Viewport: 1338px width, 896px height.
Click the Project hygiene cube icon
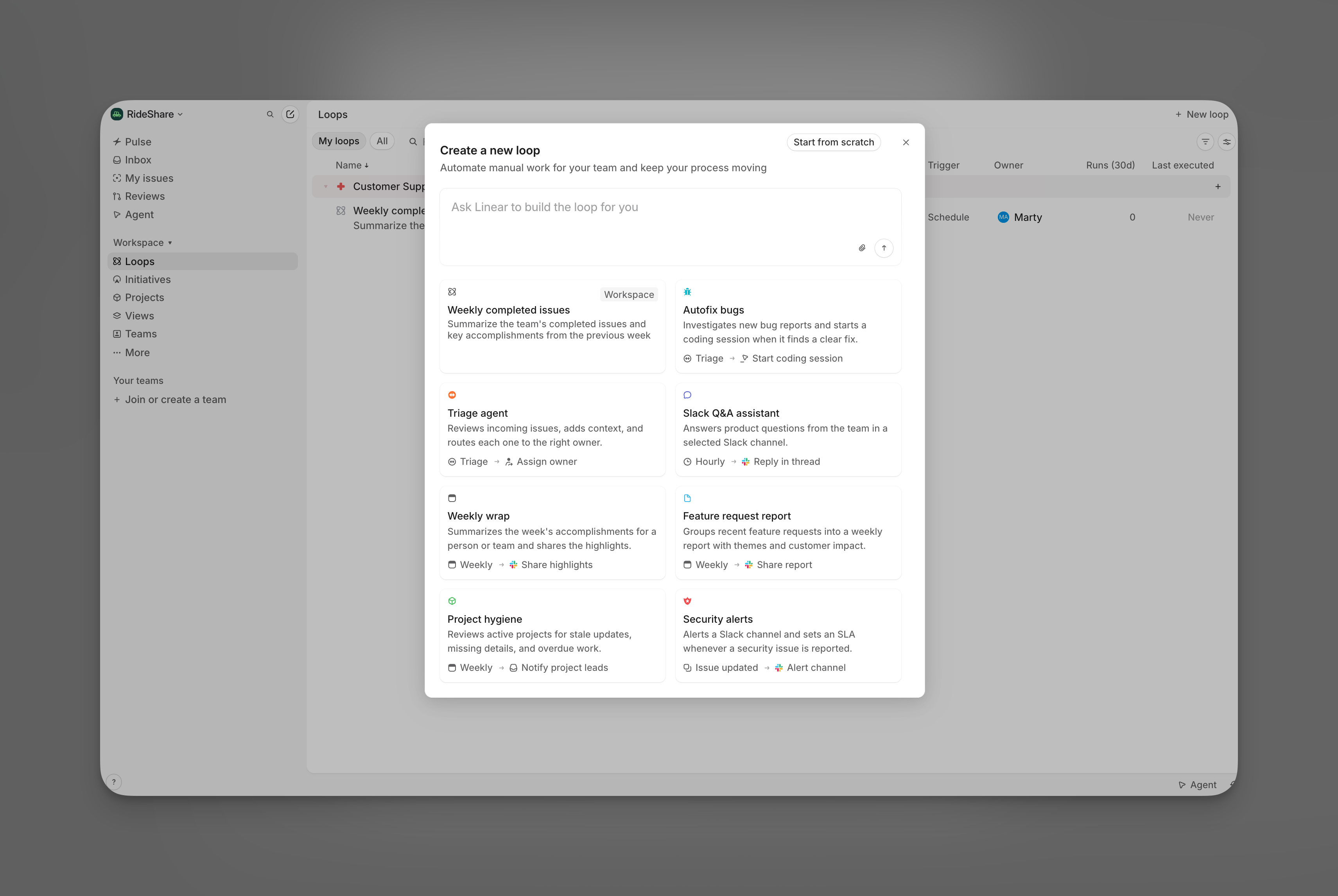(x=452, y=601)
